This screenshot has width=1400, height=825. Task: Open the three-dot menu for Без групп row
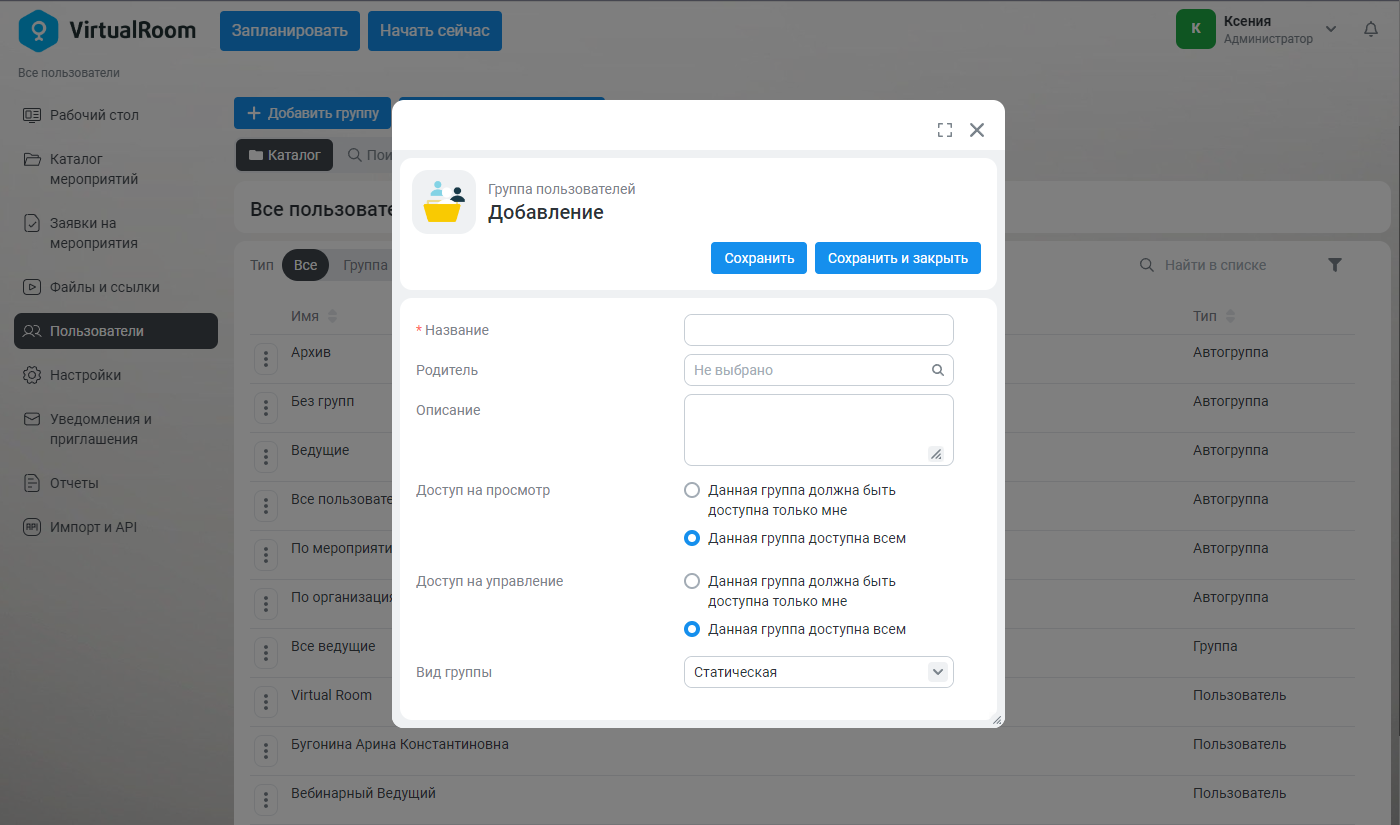click(266, 408)
